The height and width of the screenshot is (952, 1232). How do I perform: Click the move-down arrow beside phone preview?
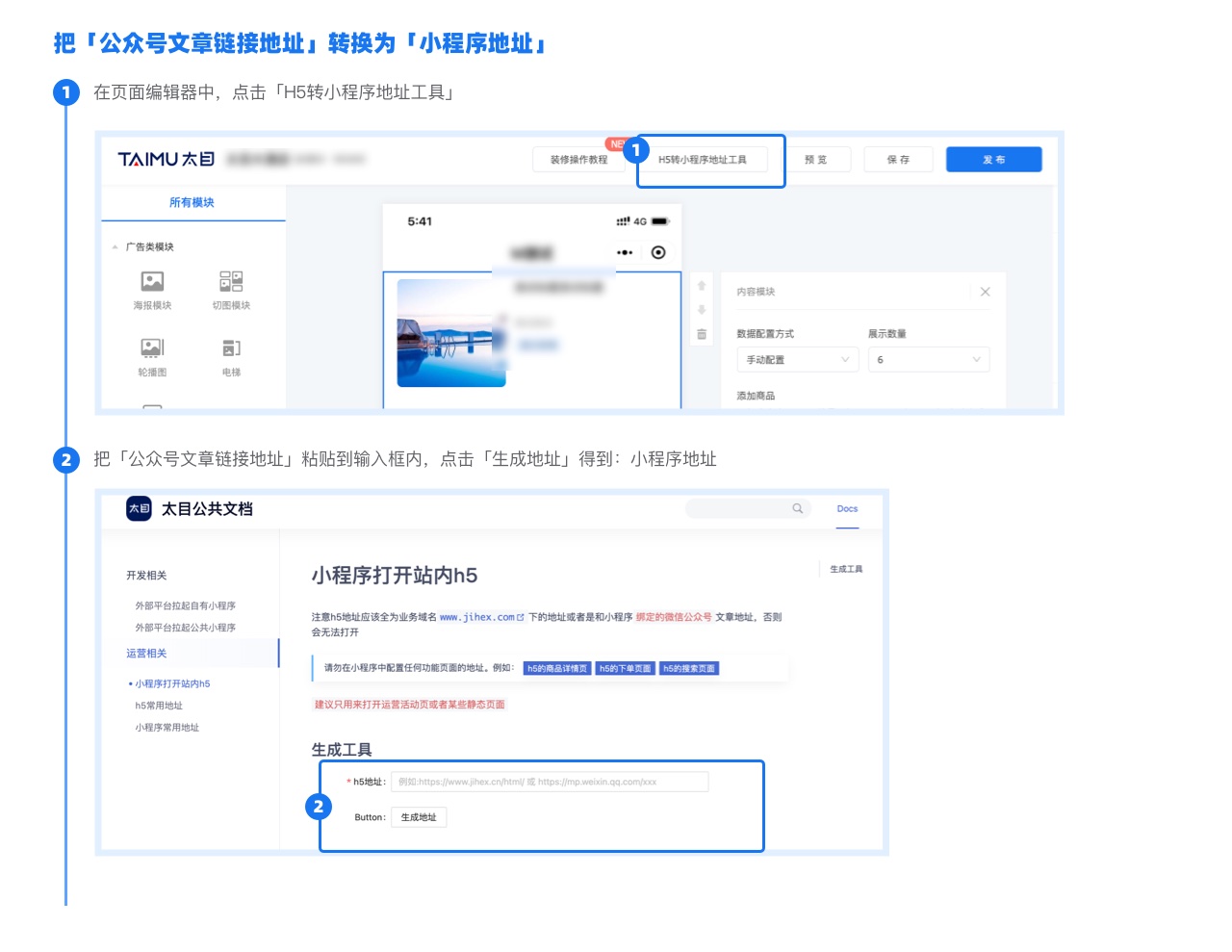702,310
